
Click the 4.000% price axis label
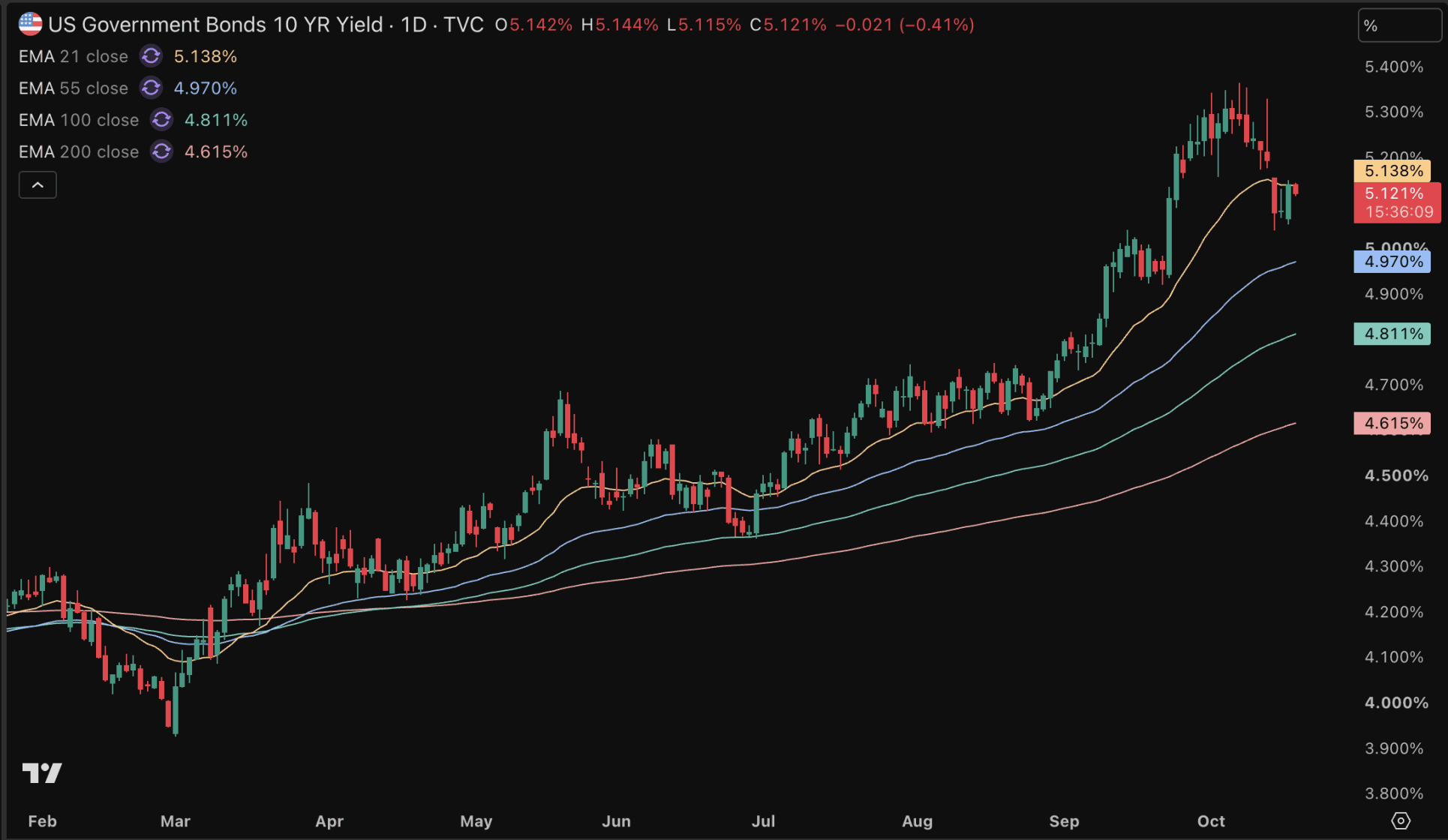click(x=1396, y=703)
